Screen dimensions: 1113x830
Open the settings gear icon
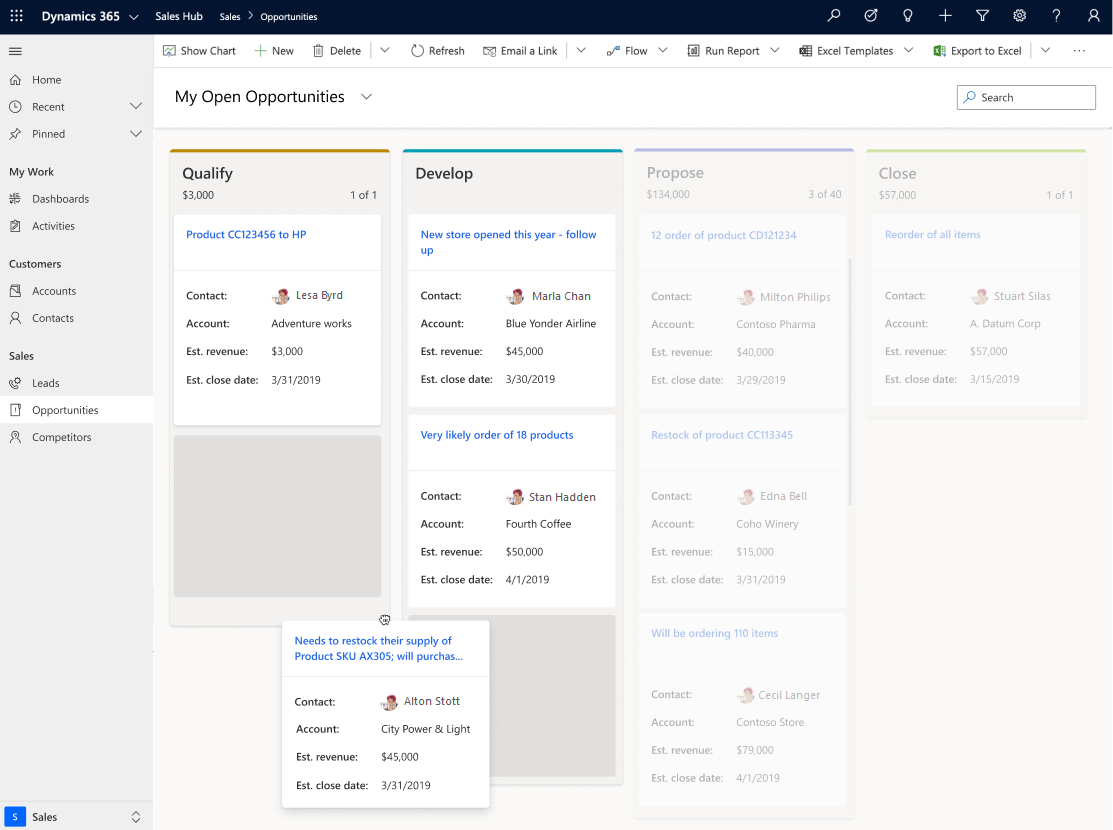tap(1019, 16)
